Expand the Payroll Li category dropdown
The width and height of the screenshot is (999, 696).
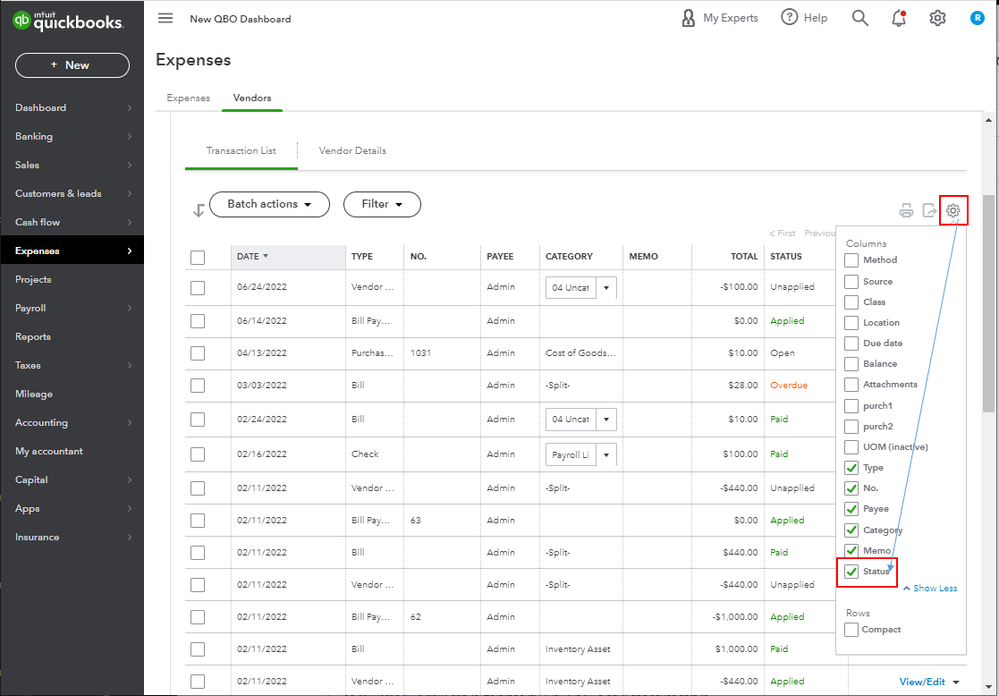click(606, 455)
